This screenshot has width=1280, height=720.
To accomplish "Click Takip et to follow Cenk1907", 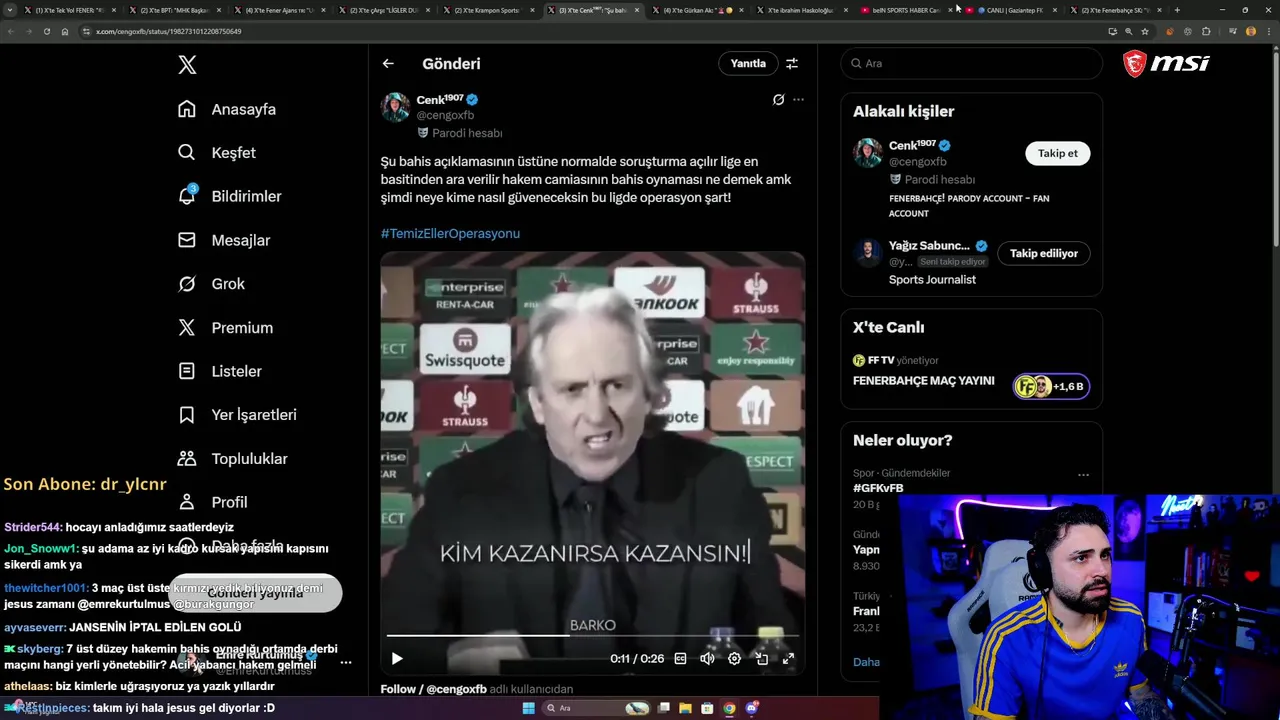I will pyautogui.click(x=1057, y=153).
